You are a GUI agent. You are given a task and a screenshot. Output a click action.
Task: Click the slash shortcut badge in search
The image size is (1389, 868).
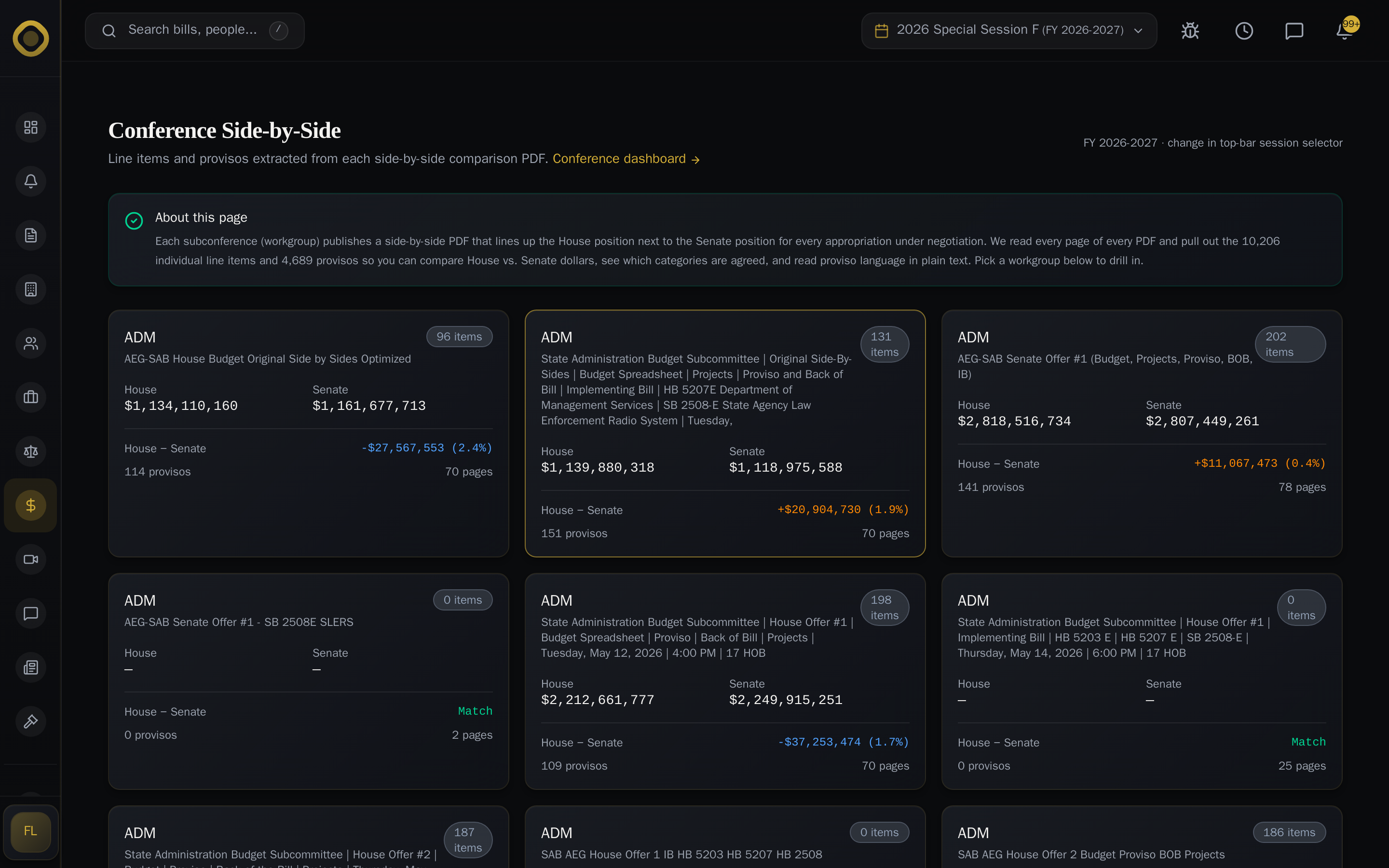(279, 30)
